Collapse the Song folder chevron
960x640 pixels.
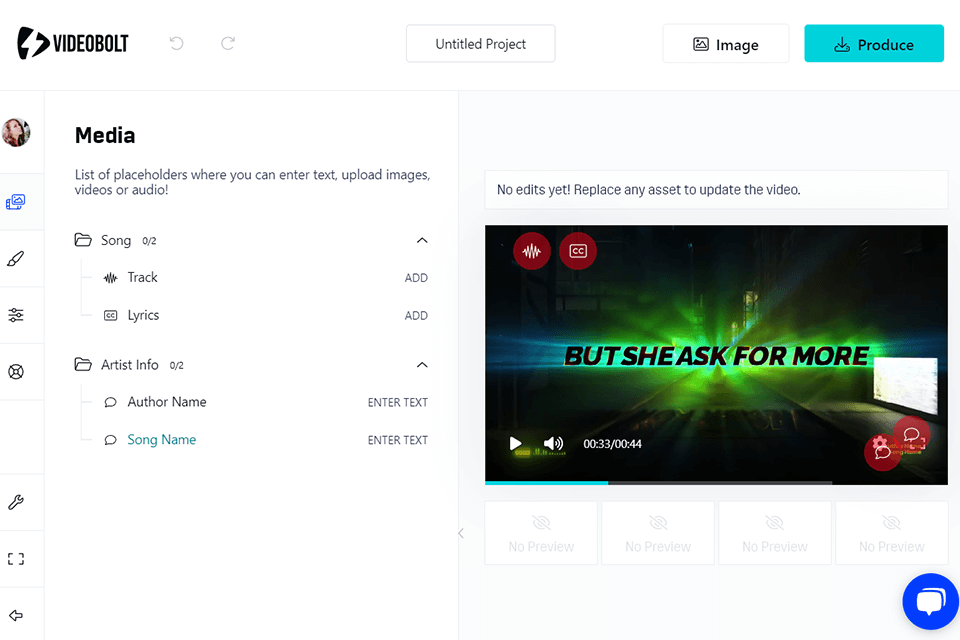[422, 240]
